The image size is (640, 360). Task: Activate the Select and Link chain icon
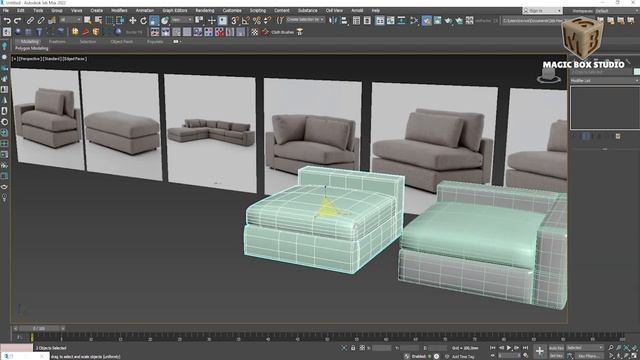coord(30,20)
